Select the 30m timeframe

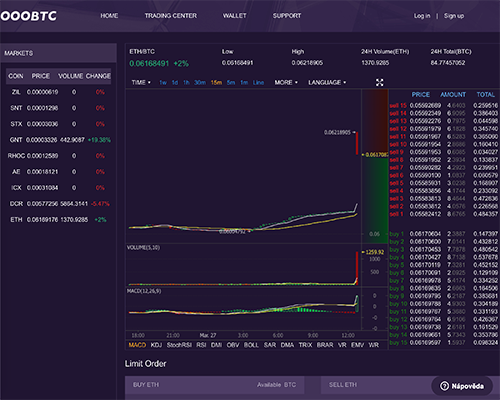tap(200, 82)
